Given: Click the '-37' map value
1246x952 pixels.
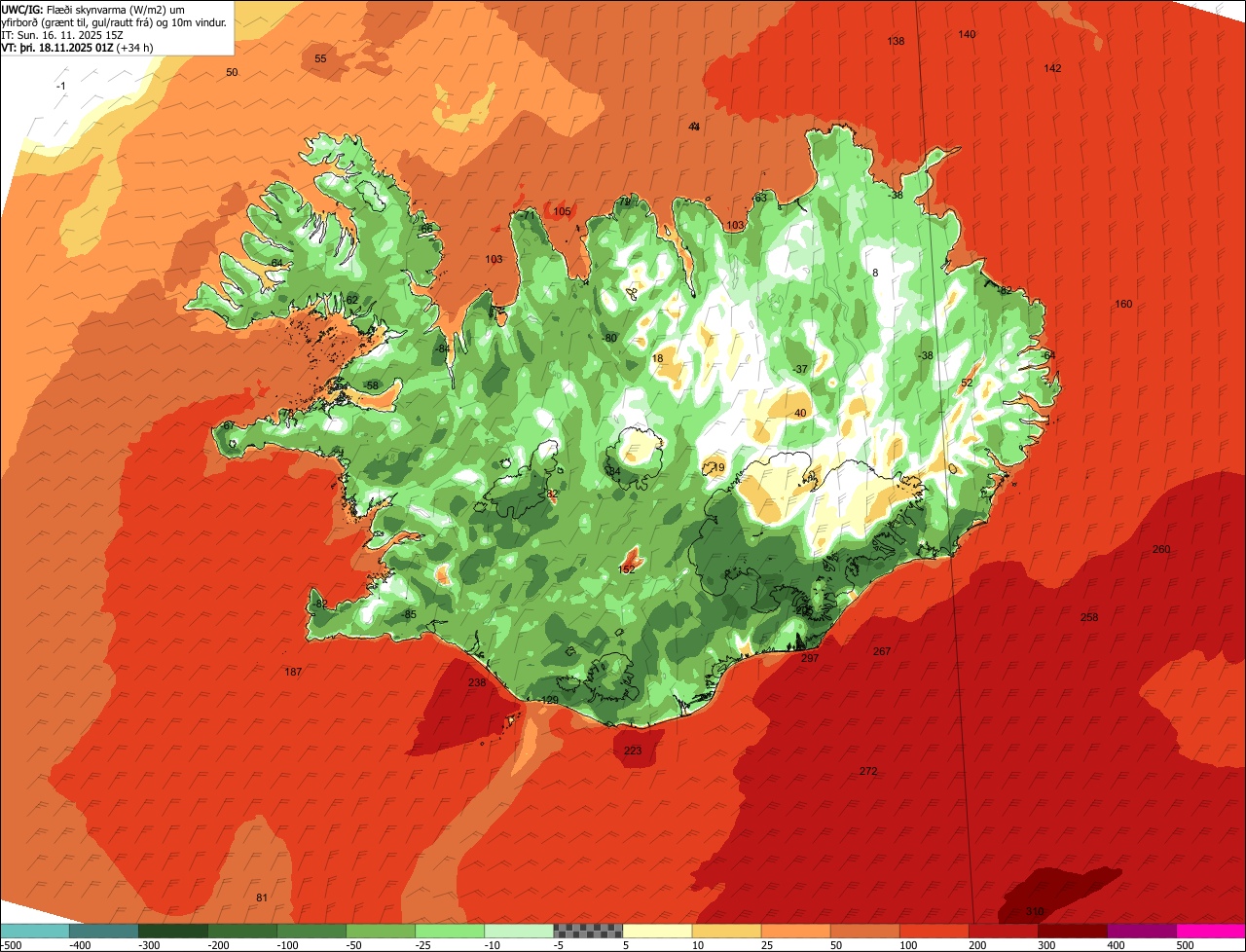Looking at the screenshot, I should click(800, 368).
